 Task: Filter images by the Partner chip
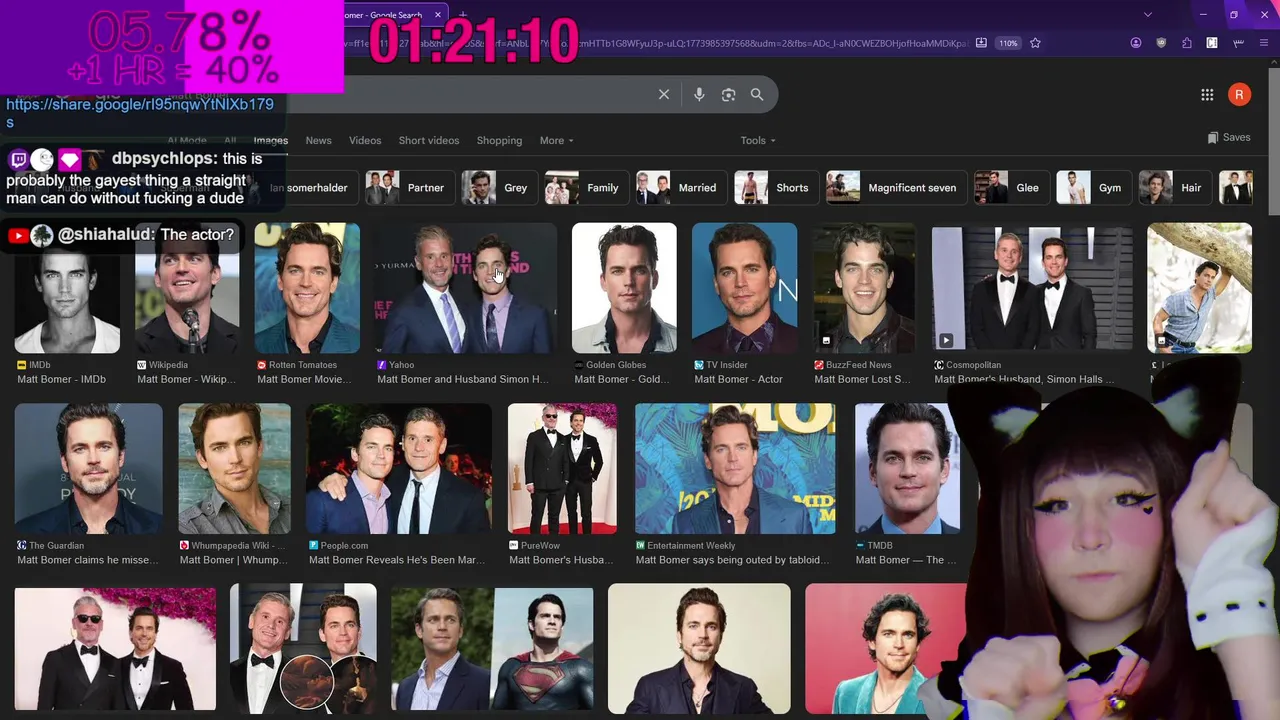411,188
